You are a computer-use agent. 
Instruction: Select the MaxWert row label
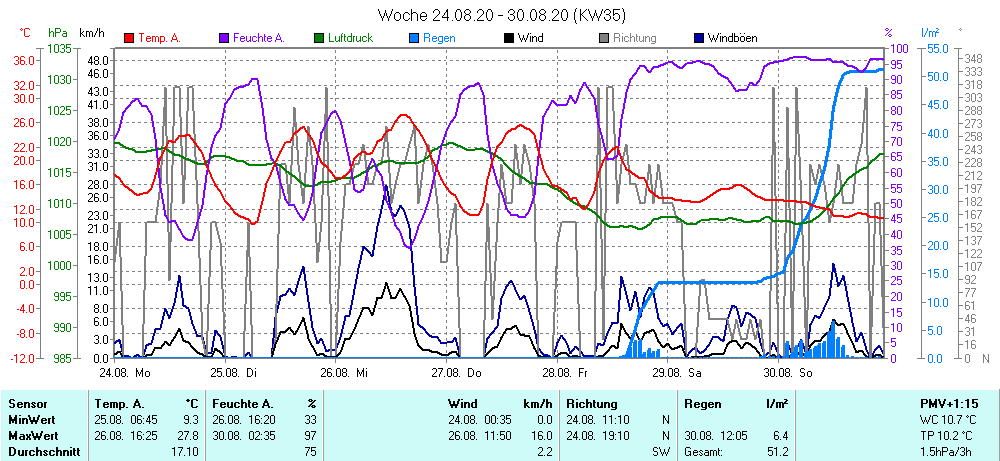33,436
